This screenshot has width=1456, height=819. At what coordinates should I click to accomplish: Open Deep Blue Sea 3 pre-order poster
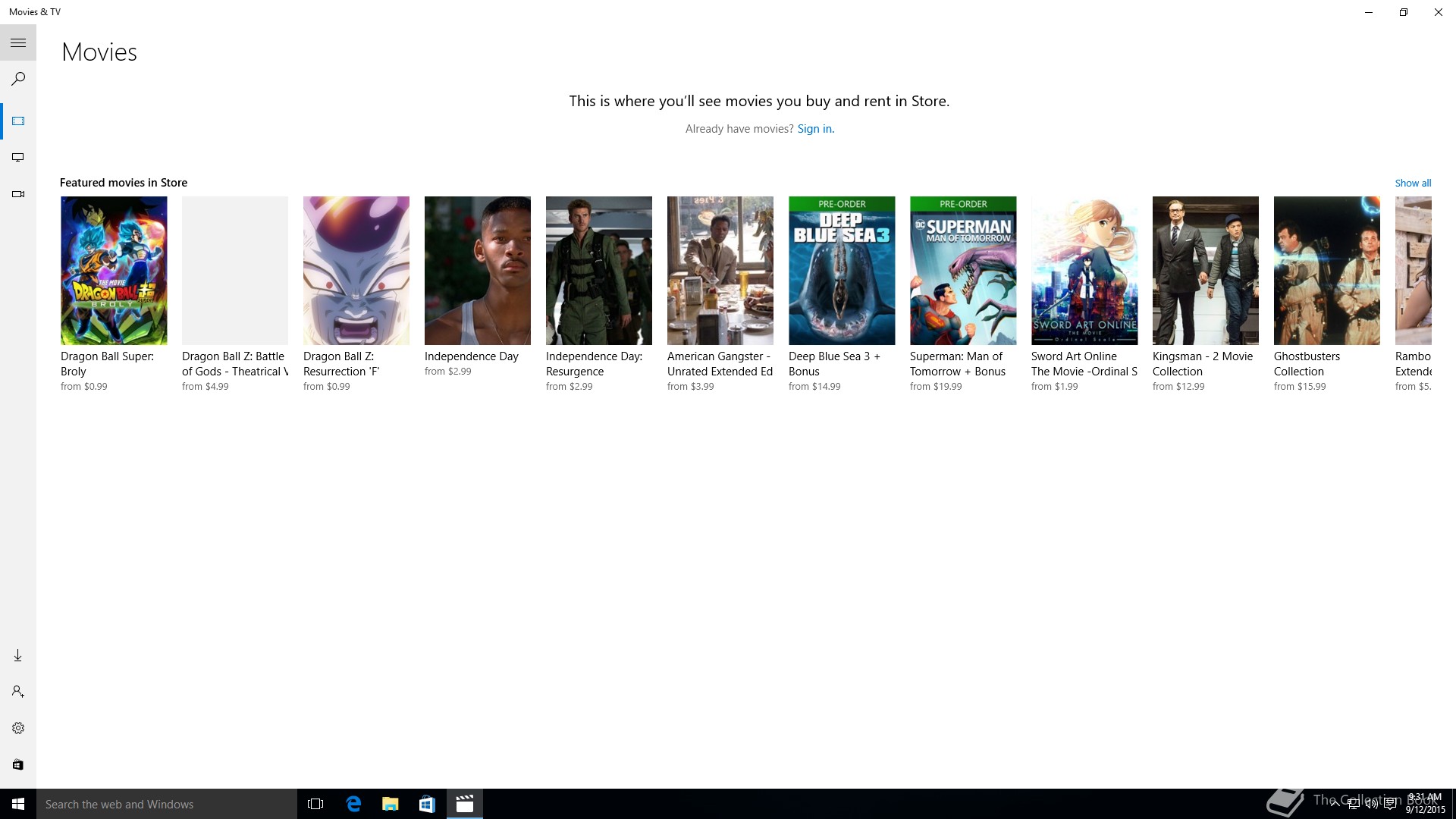(x=842, y=271)
